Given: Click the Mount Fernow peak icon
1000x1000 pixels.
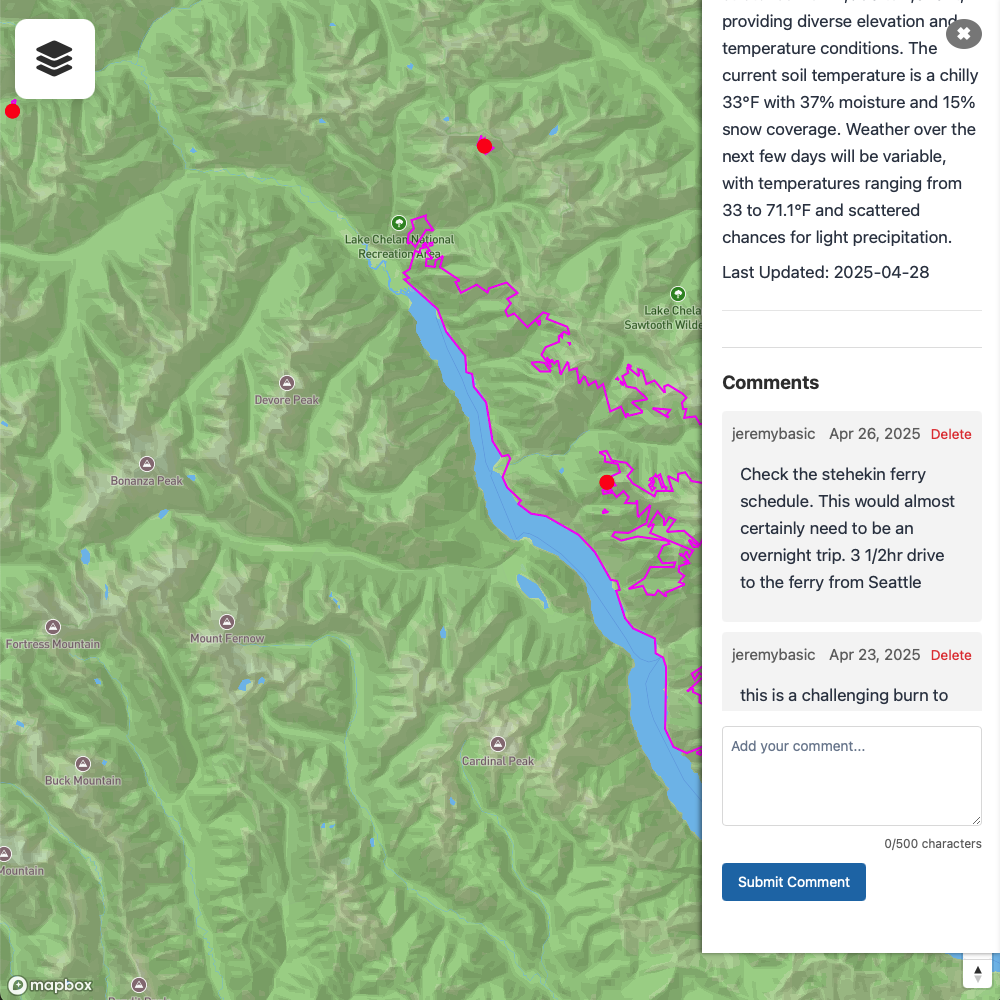Looking at the screenshot, I should coord(227,622).
